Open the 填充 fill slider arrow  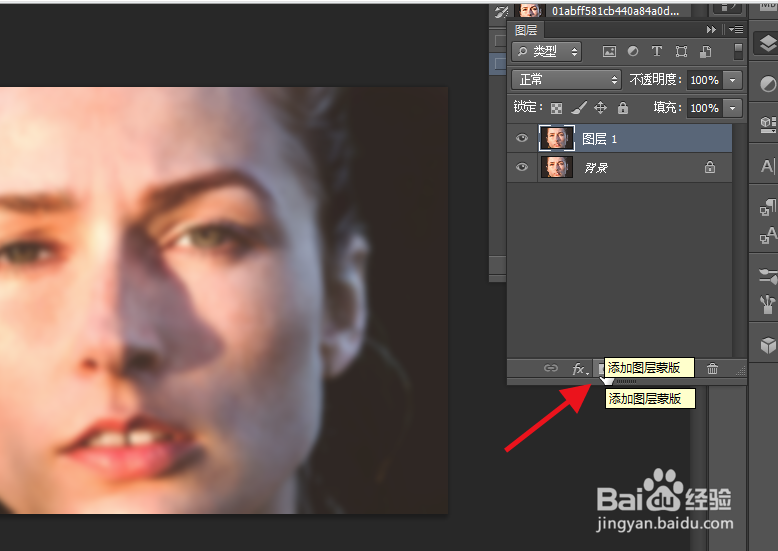click(x=732, y=108)
